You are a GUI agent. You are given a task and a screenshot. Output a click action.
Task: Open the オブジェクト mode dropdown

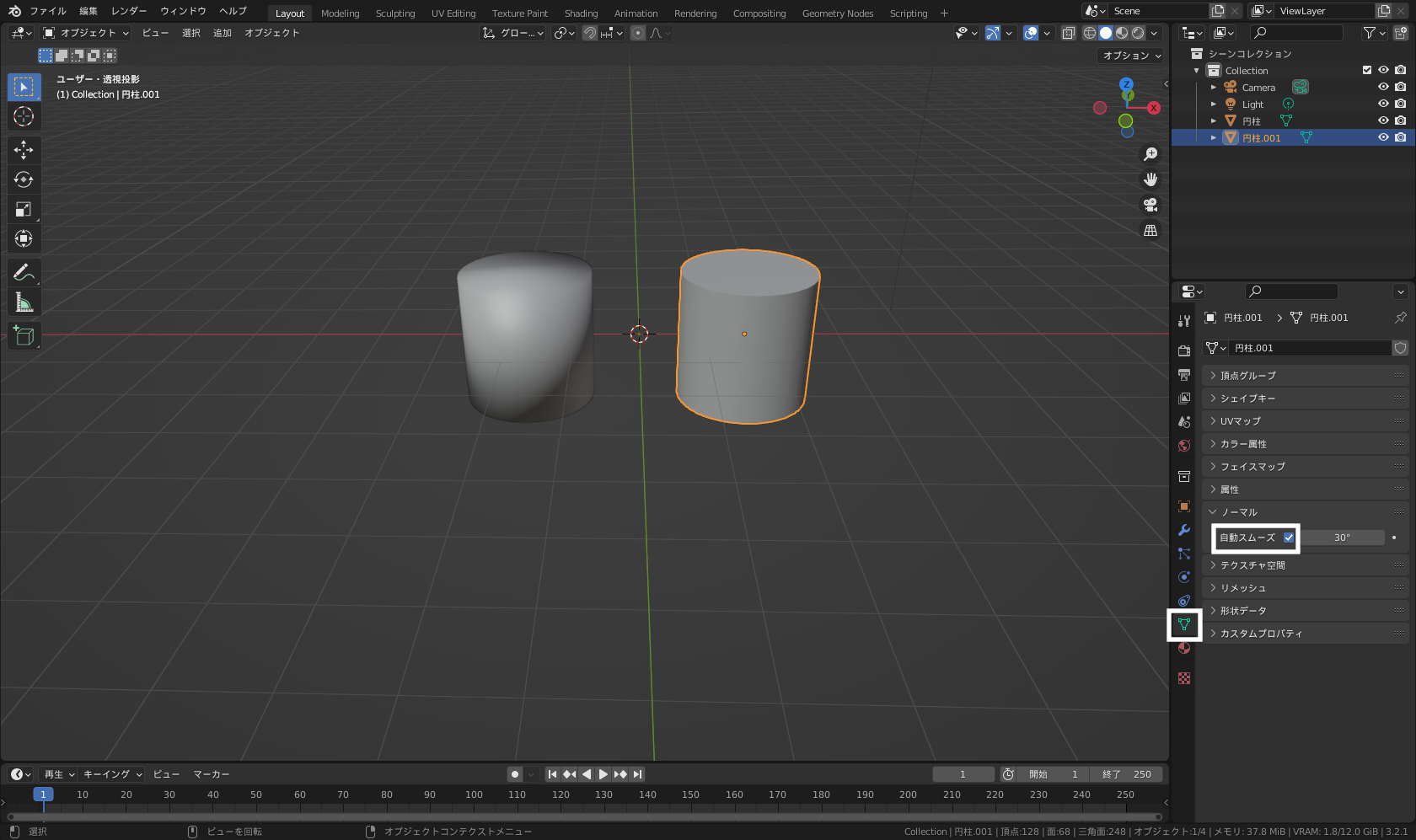click(x=86, y=33)
